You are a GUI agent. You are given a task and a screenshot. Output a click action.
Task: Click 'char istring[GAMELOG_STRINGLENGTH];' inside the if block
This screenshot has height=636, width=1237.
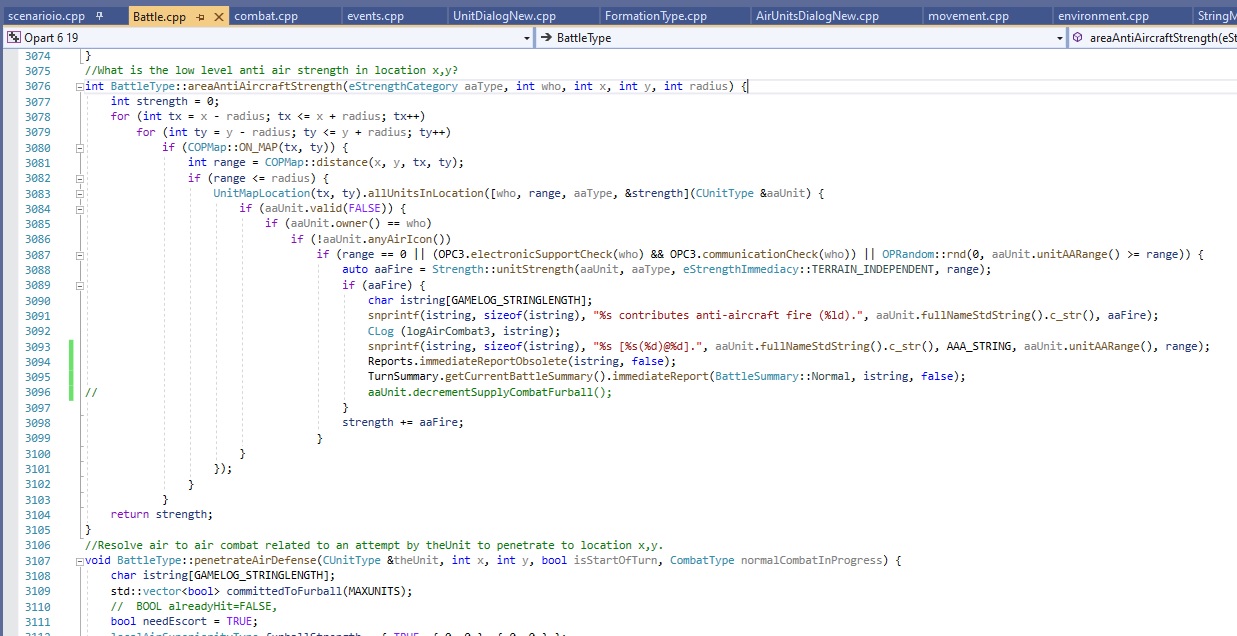[480, 300]
